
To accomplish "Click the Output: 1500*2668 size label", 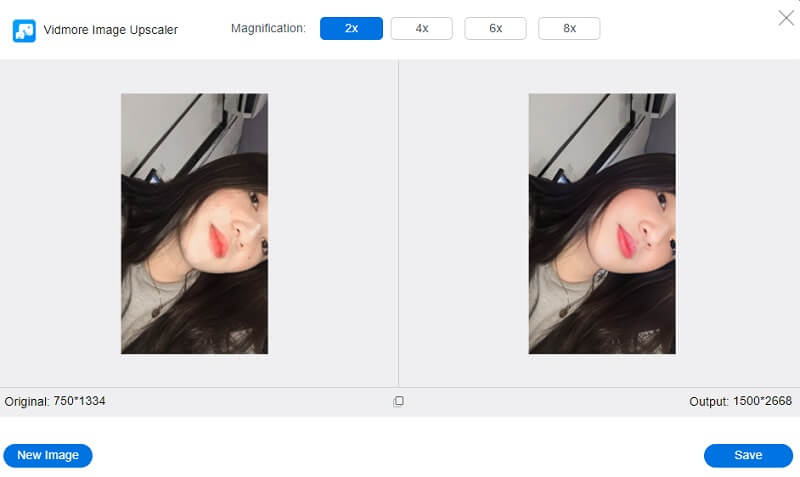I will click(740, 401).
